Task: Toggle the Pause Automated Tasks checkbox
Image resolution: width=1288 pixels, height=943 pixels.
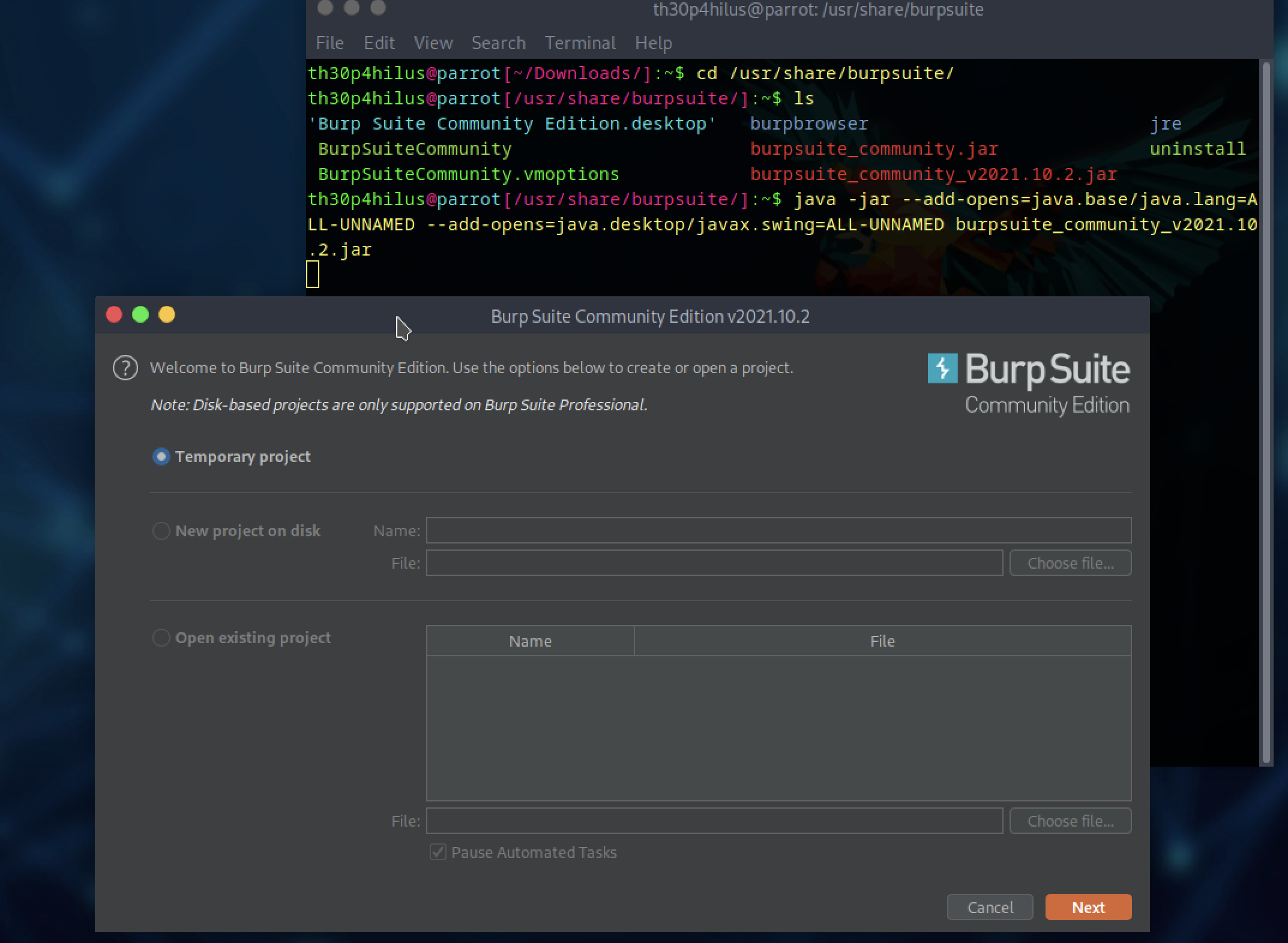Action: coord(438,852)
